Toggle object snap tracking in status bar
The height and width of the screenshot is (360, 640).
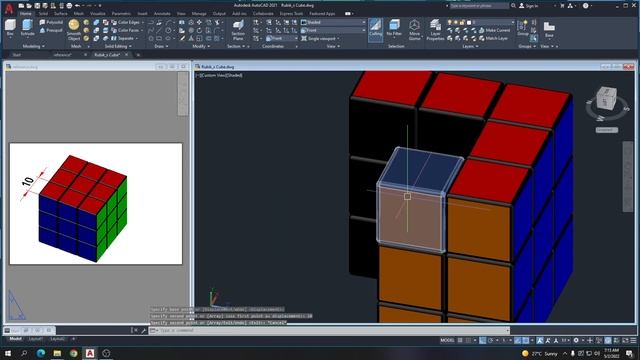[x=518, y=340]
